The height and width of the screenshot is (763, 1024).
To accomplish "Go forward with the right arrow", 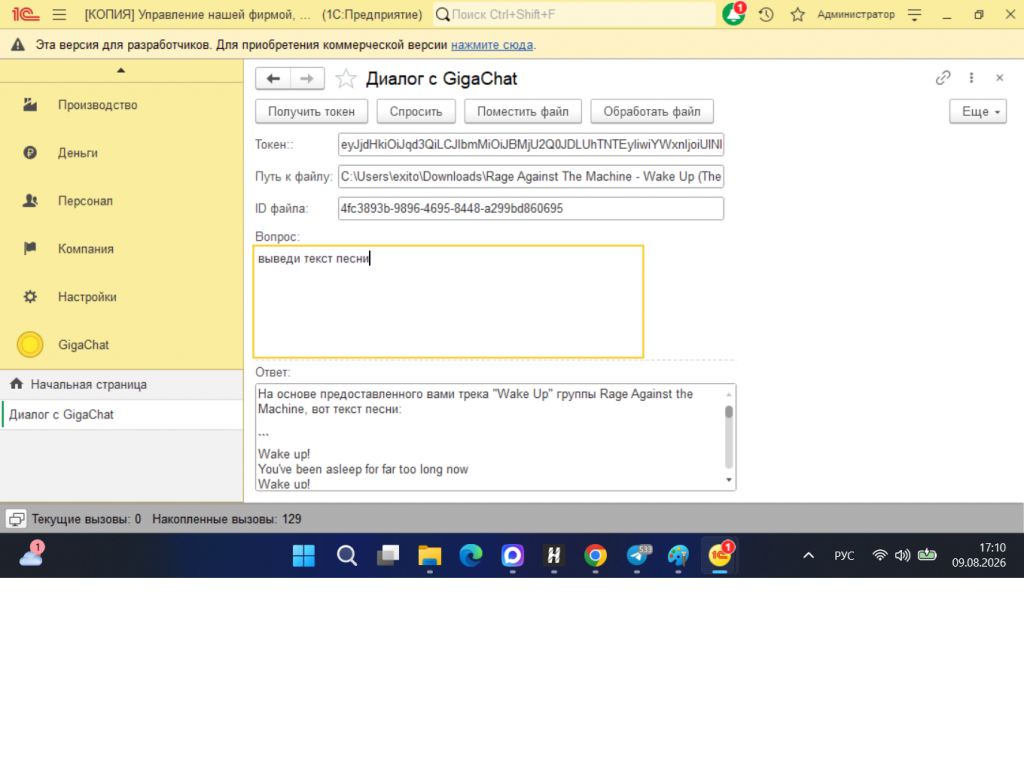I will (x=307, y=78).
